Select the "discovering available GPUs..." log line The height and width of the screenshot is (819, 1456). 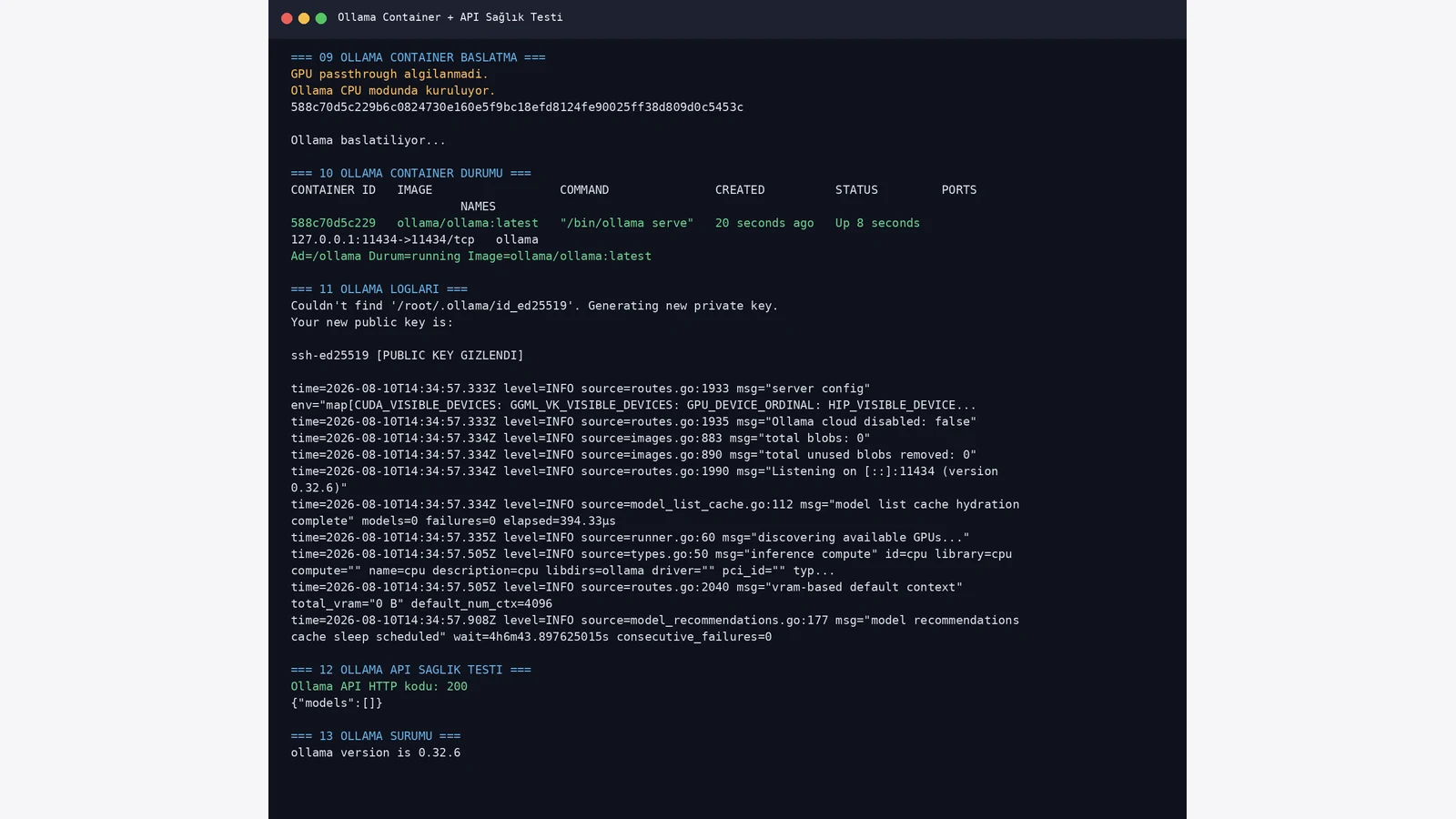click(631, 538)
